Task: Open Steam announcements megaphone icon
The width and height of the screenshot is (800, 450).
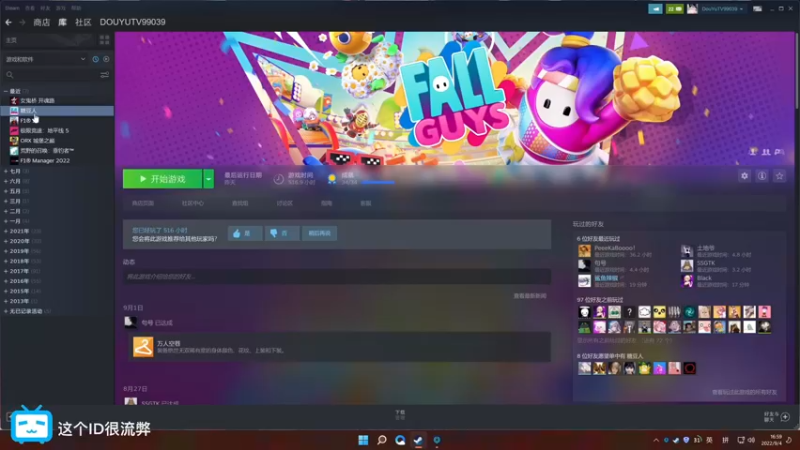Action: tap(655, 9)
